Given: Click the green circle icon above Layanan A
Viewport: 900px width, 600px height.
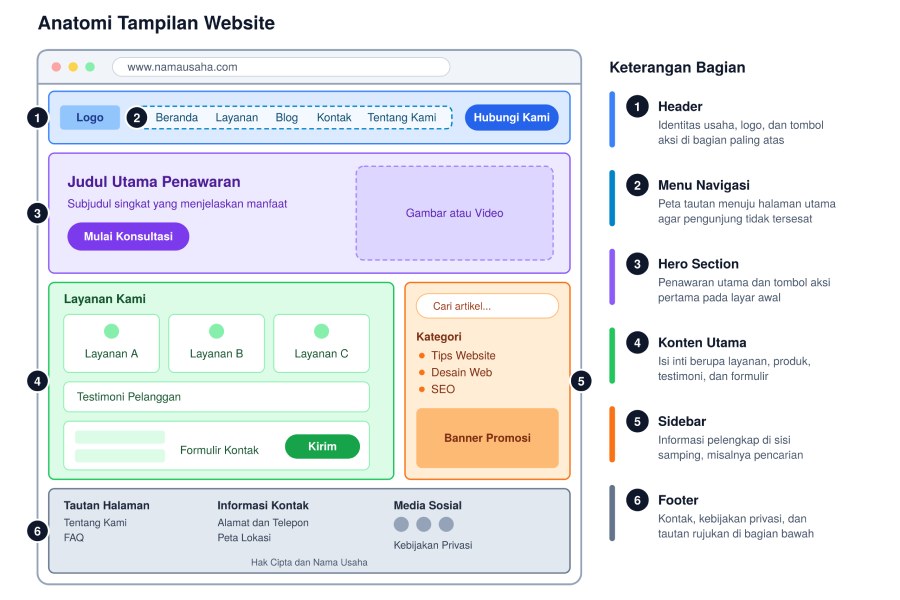Looking at the screenshot, I should click(x=111, y=331).
